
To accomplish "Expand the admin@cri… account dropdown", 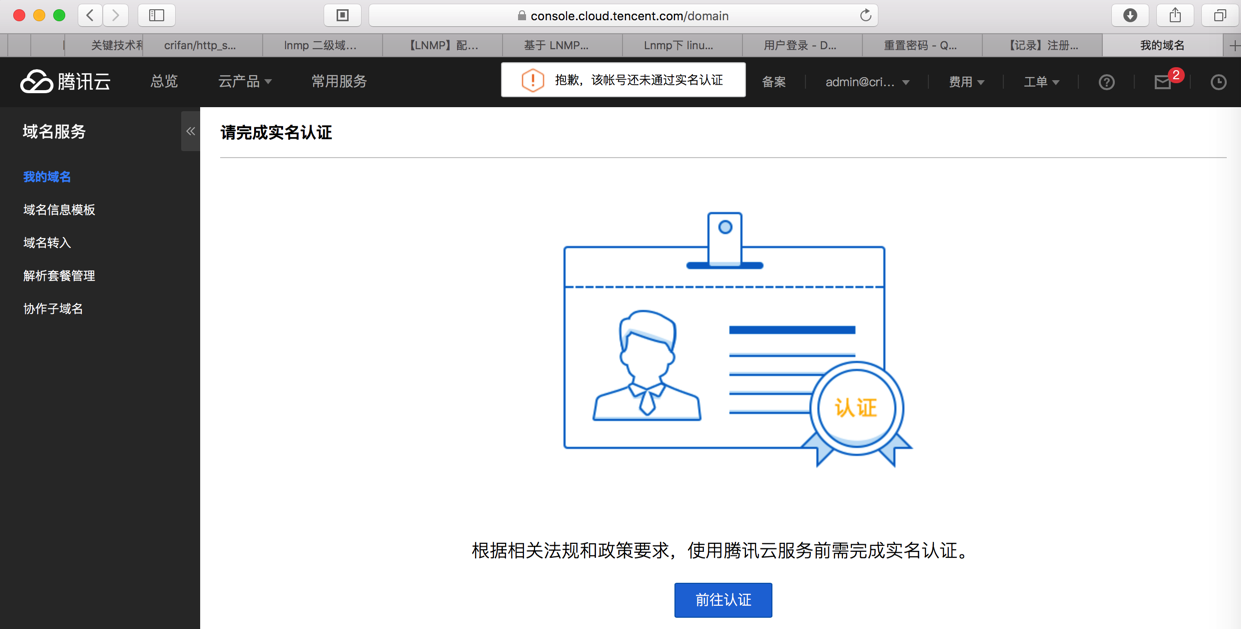I will [x=867, y=82].
